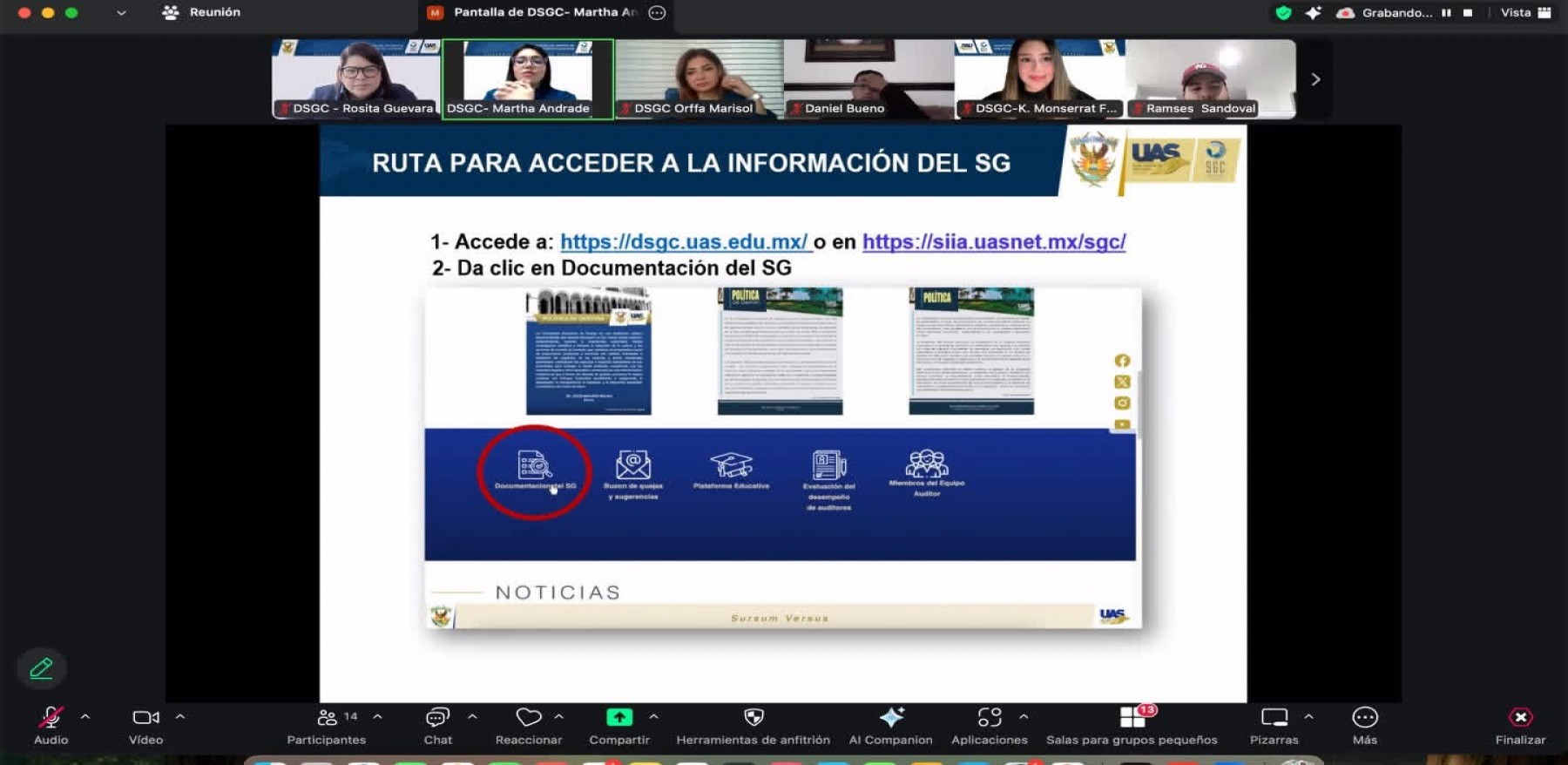
Task: Expand reaction options arrow beside Reaccionar
Action: click(x=559, y=717)
